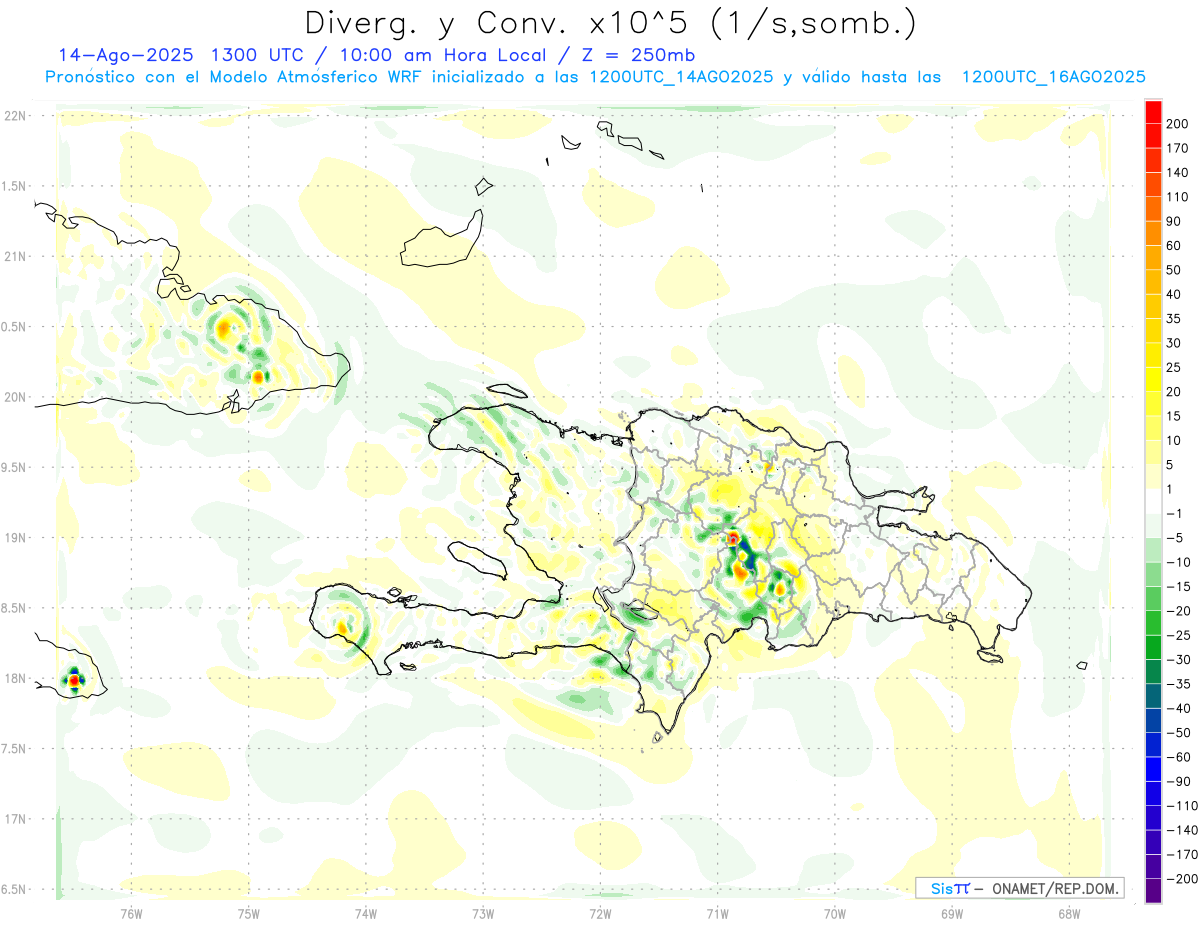Click the chart title 'Diverg. y Conv. x10^5'

point(498,22)
